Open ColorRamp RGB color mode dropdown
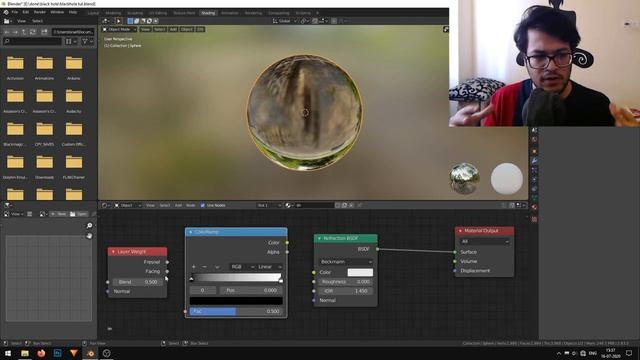640x360 pixels. pos(242,267)
